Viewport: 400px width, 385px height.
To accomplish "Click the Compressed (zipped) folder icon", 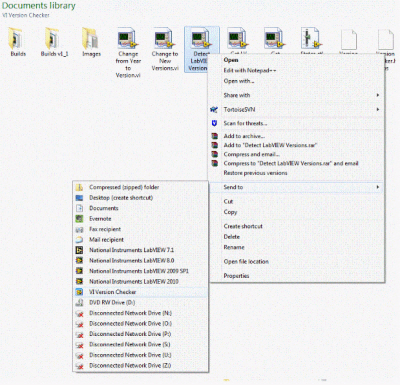I will [79, 187].
